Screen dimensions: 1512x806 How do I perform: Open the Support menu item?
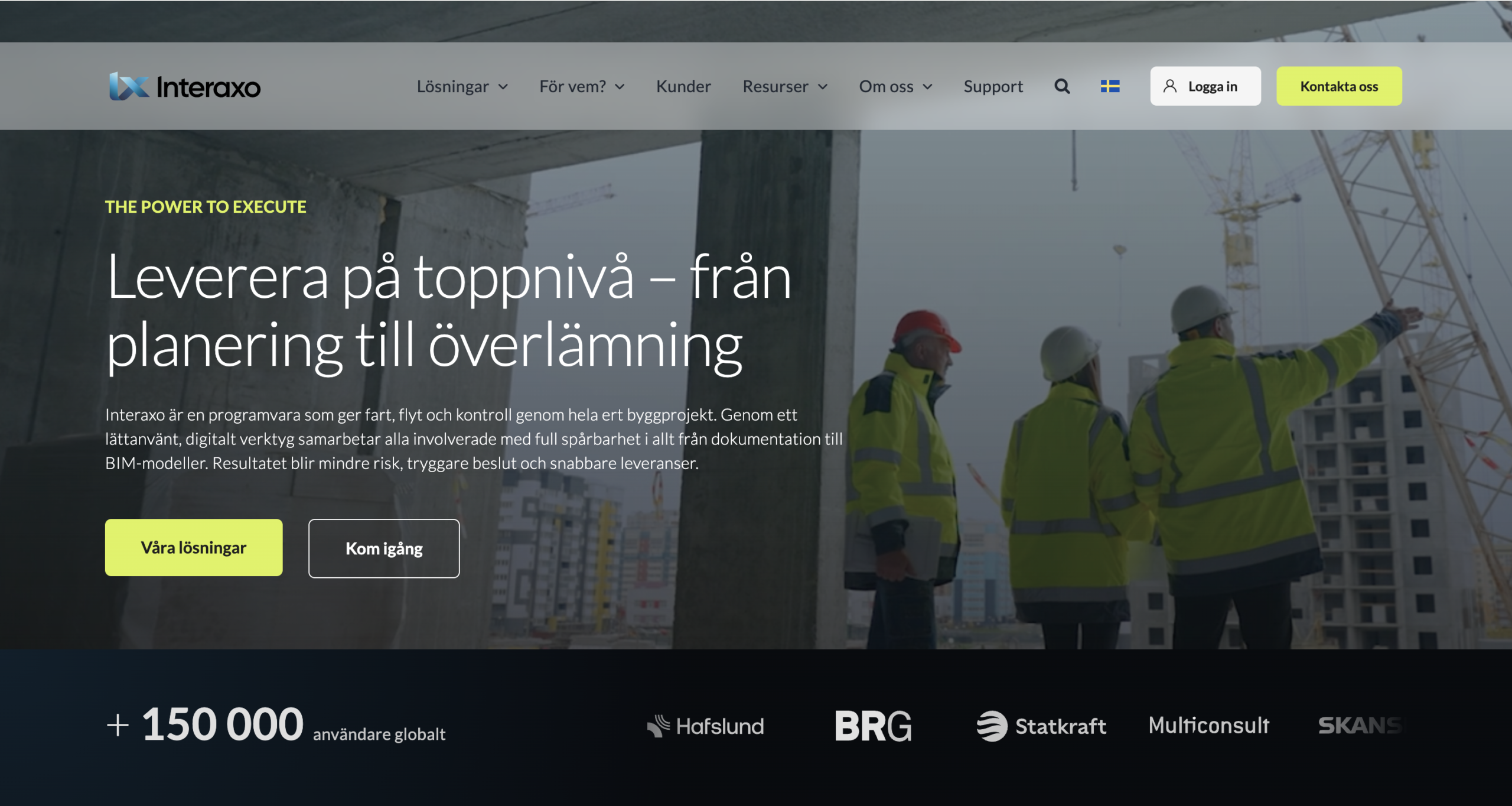pyautogui.click(x=993, y=86)
